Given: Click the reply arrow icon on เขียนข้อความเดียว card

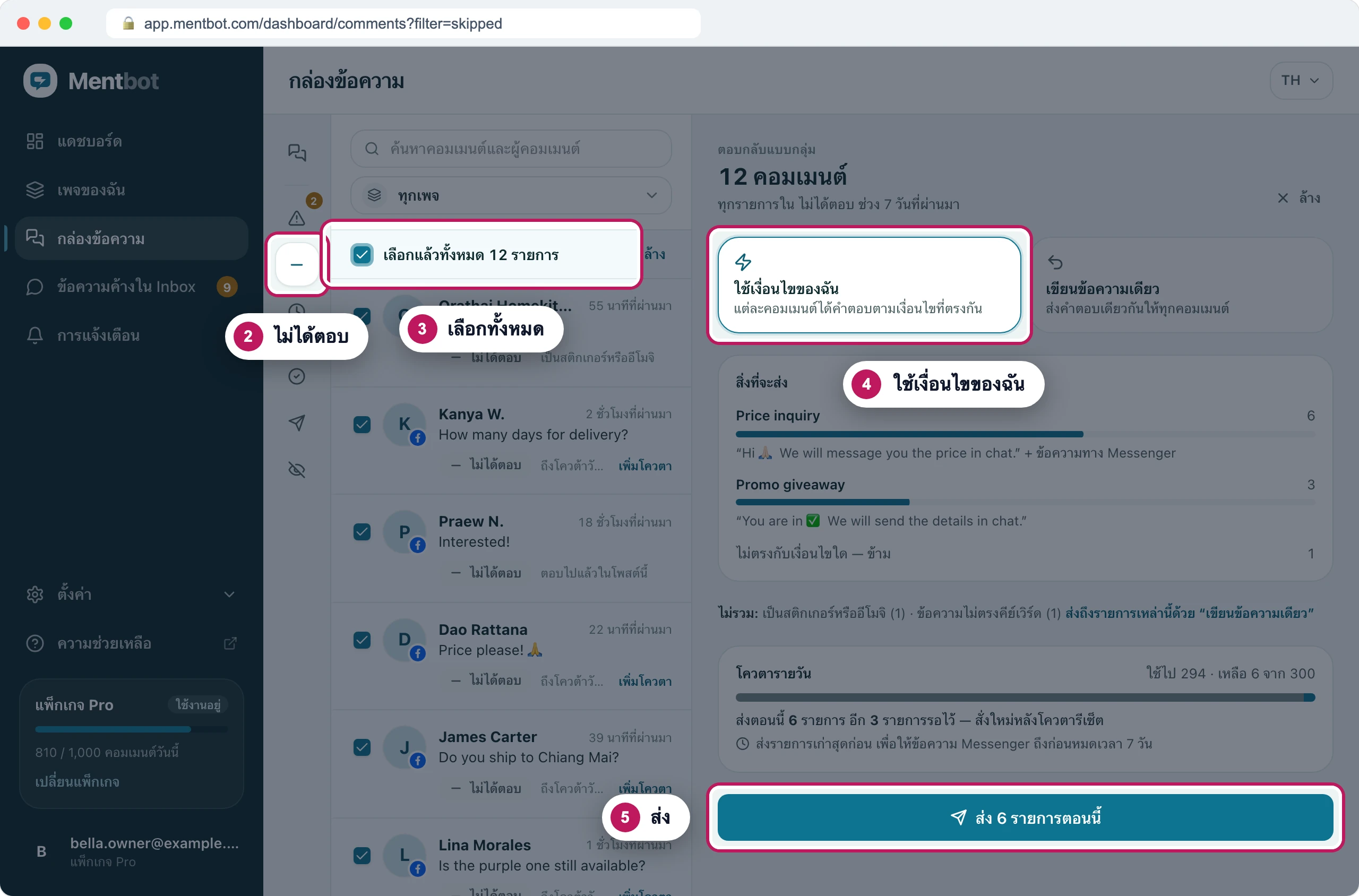Looking at the screenshot, I should (x=1055, y=262).
